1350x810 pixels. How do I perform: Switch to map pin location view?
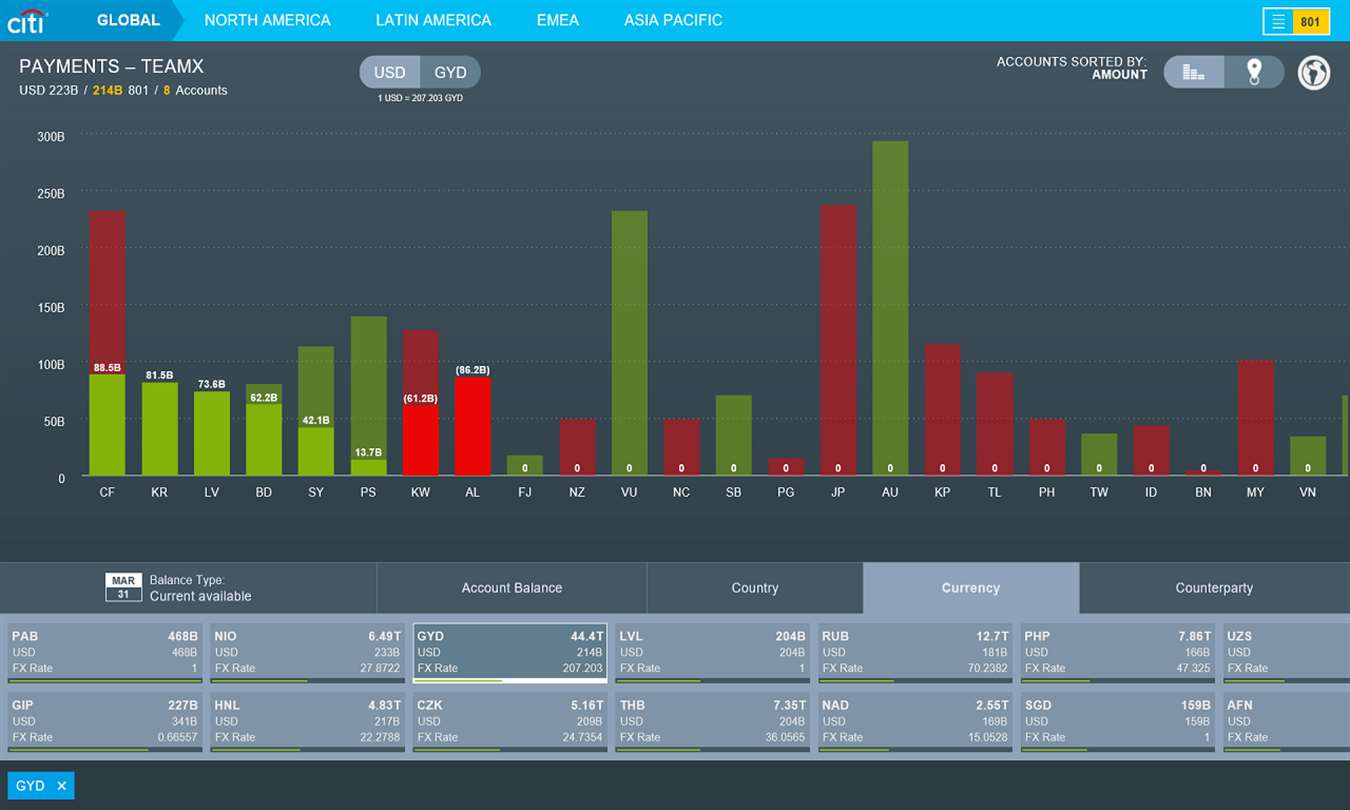tap(1254, 72)
